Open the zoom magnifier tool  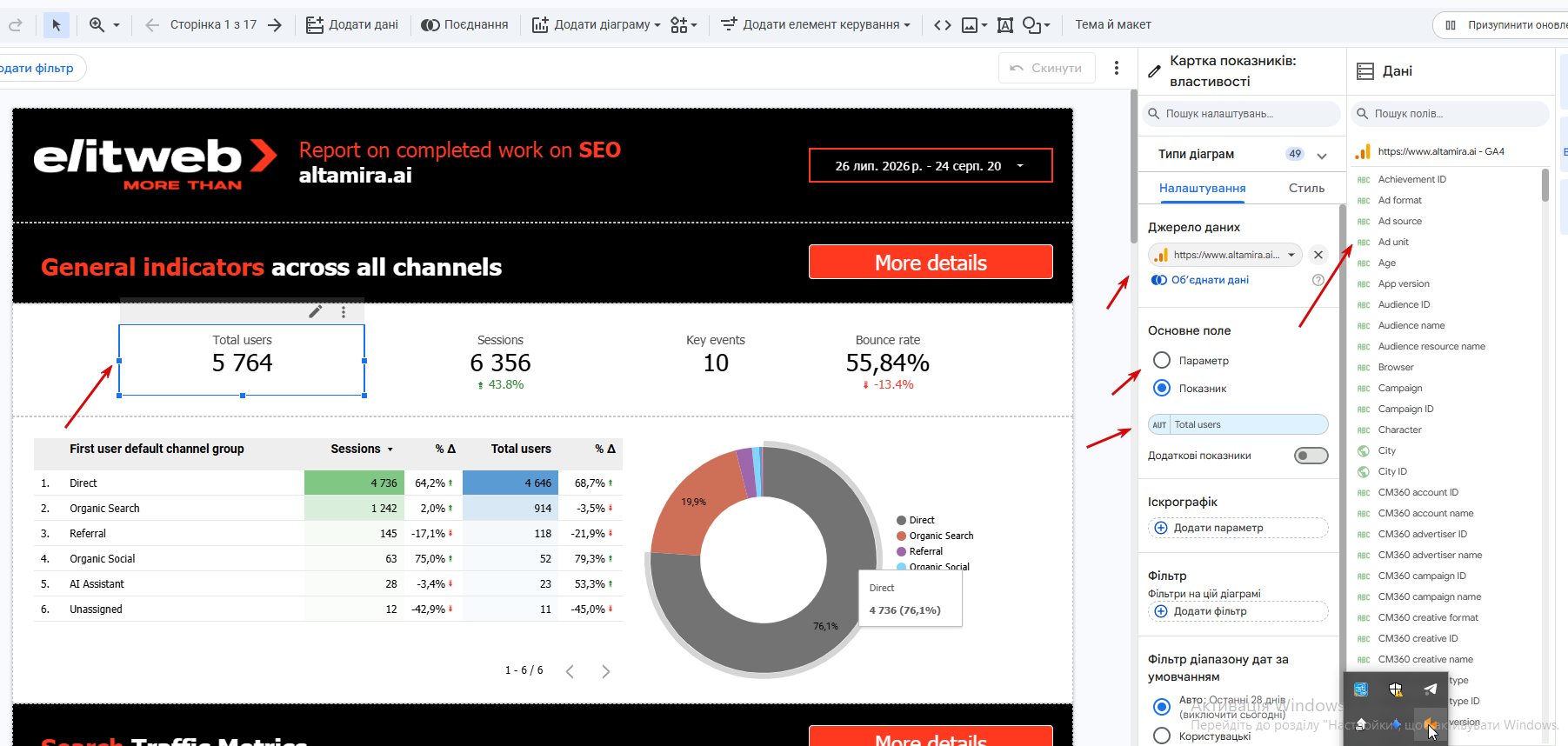click(104, 25)
